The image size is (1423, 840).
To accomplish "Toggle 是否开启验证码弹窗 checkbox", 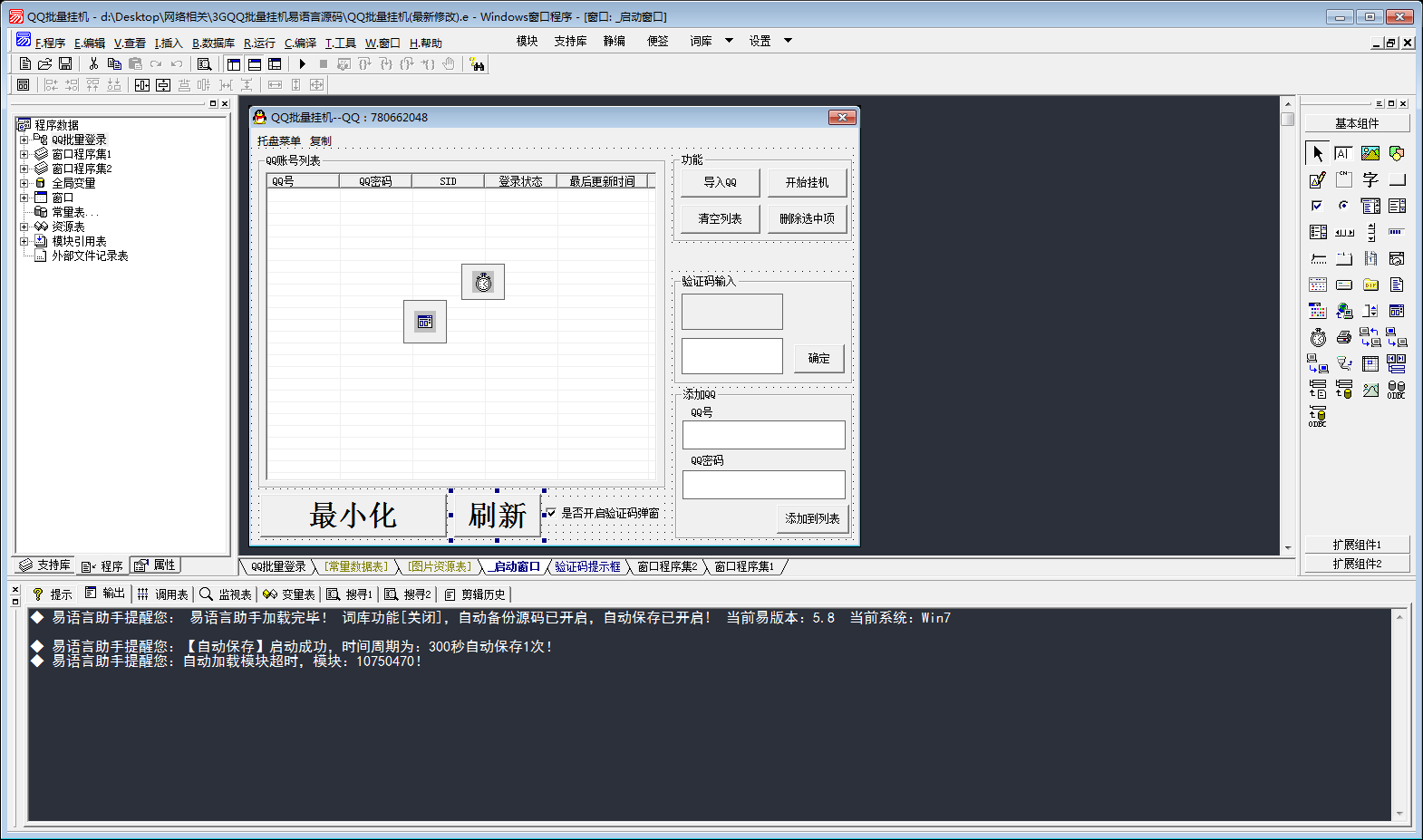I will click(x=551, y=513).
